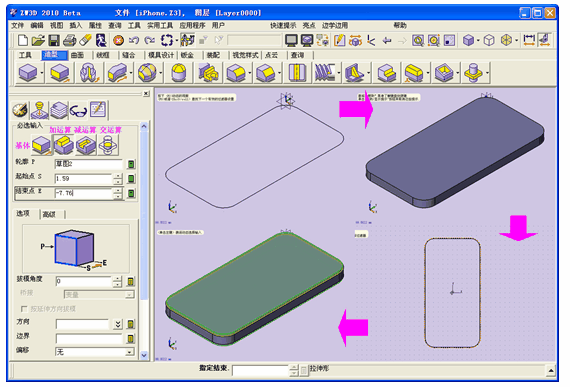570x387 pixels.
Task: Close the left input panel
Action: 146,93
